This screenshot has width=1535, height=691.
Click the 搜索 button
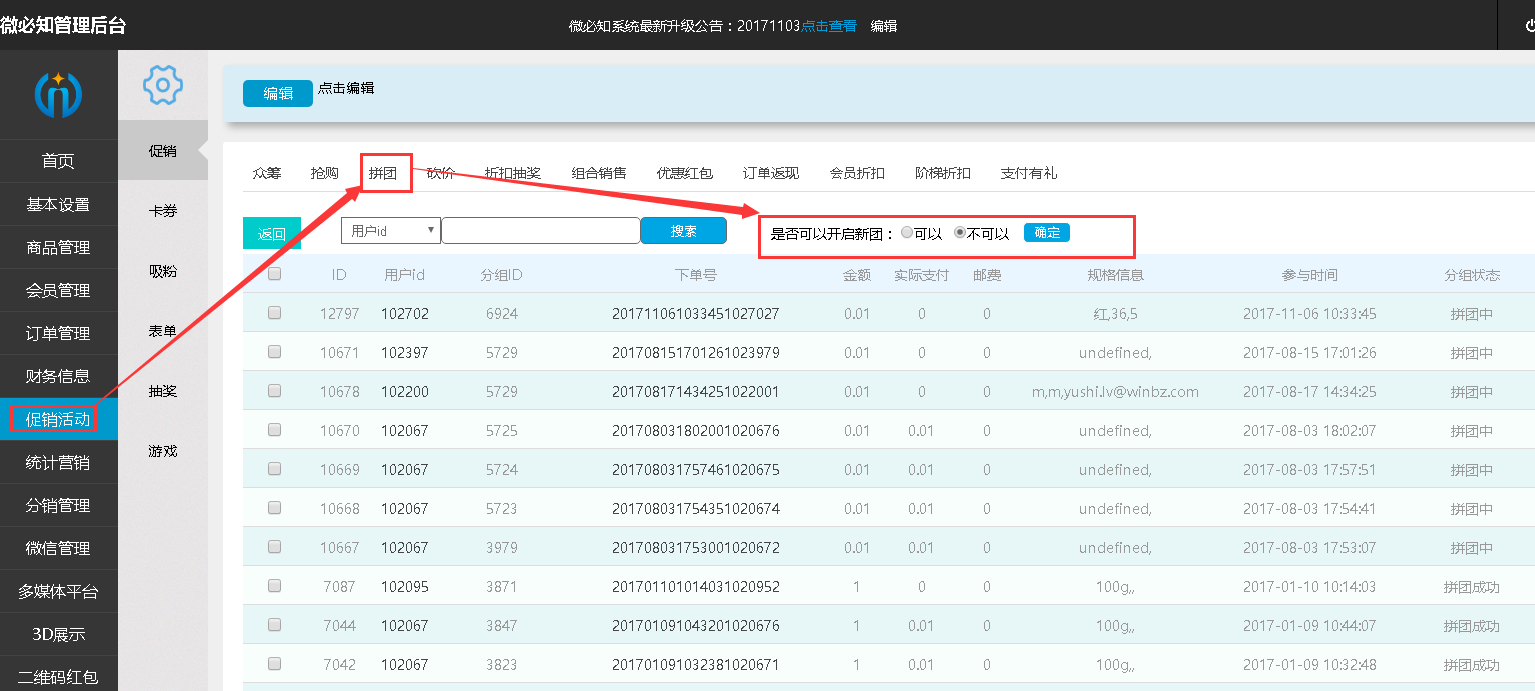683,231
